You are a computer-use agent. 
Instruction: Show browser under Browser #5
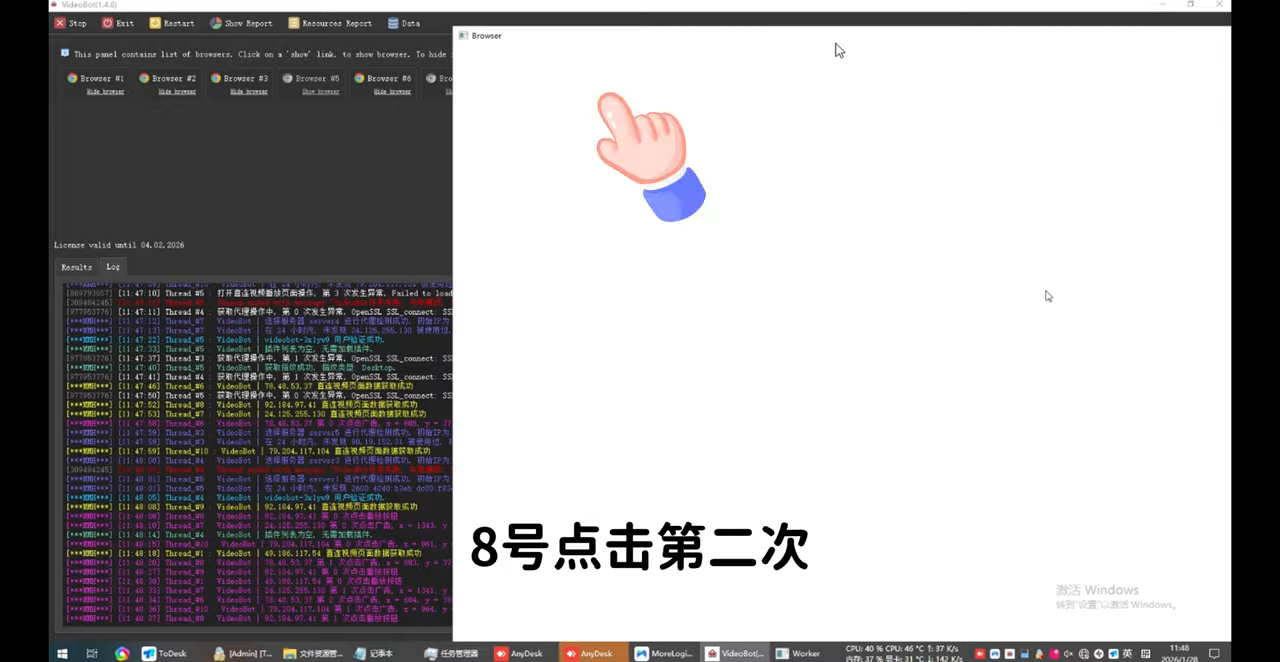tap(321, 91)
